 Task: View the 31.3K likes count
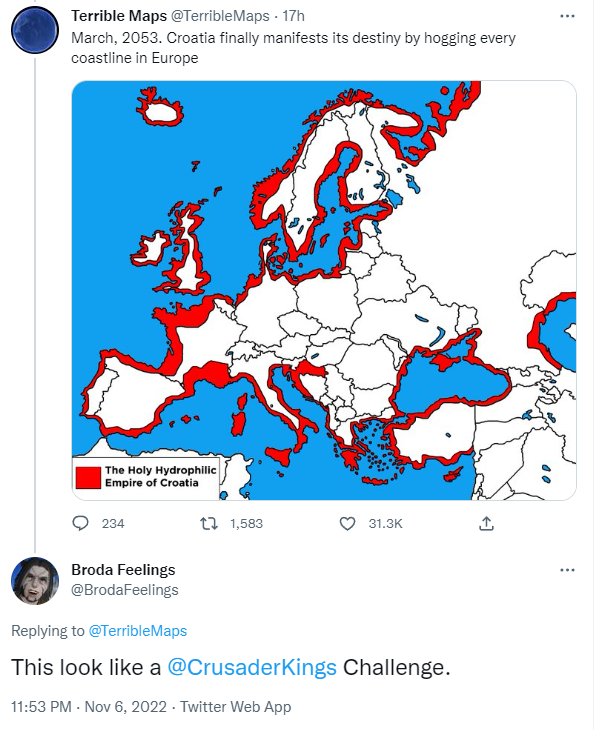coord(385,524)
